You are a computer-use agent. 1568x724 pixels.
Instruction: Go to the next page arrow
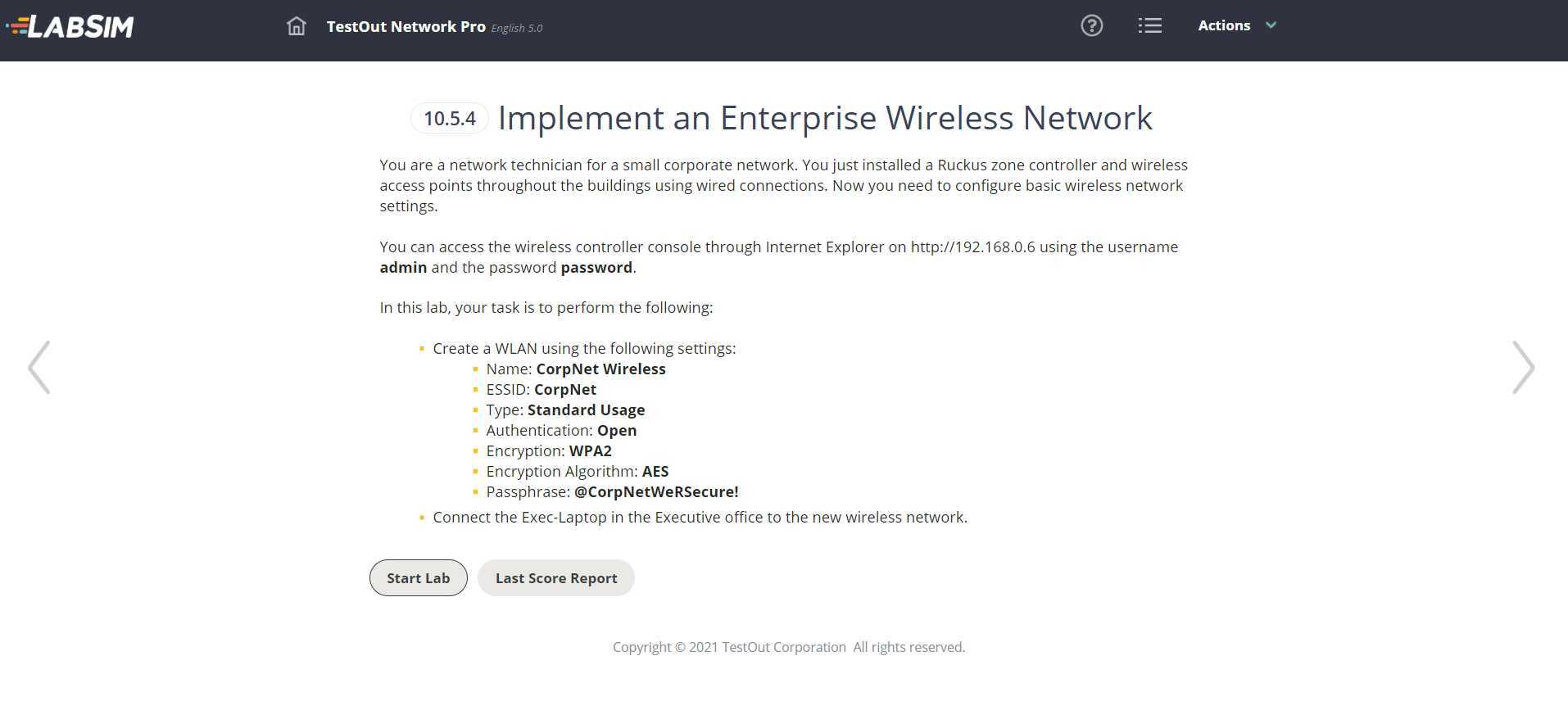tap(1523, 367)
